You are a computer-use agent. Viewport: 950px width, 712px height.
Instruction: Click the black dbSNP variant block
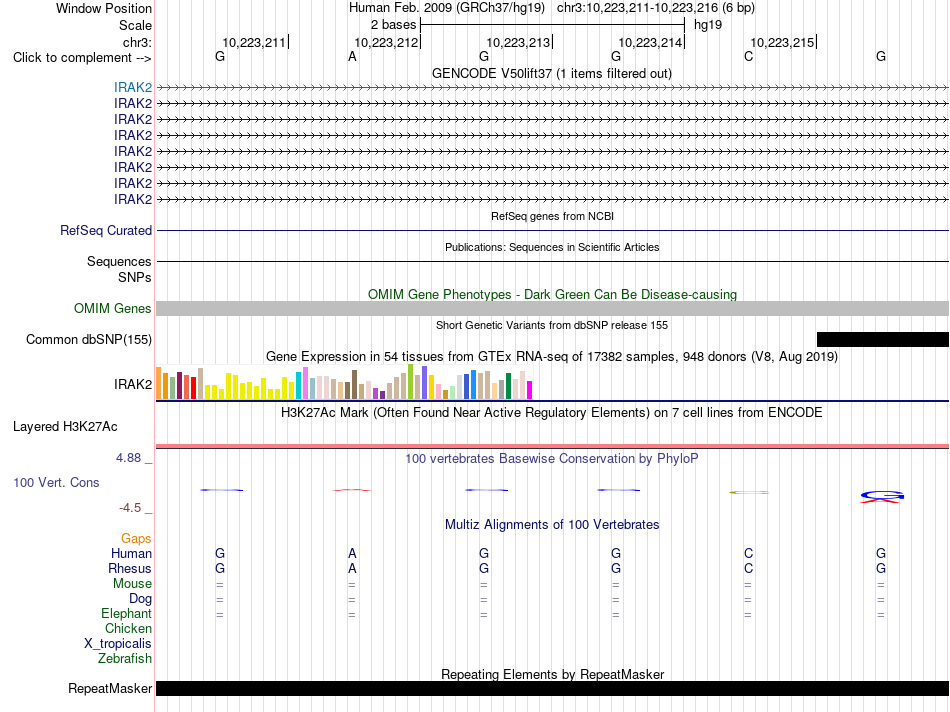click(883, 339)
